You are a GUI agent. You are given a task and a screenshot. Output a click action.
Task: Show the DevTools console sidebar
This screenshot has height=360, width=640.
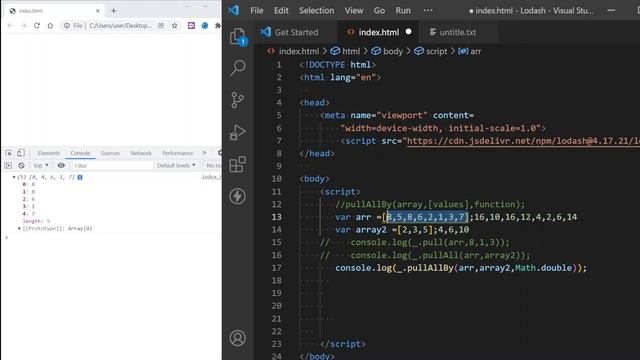click(x=8, y=165)
